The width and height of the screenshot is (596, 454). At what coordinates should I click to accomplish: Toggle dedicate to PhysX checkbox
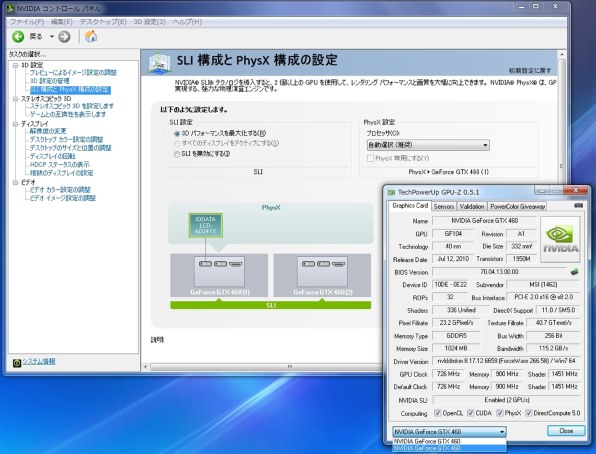[370, 158]
